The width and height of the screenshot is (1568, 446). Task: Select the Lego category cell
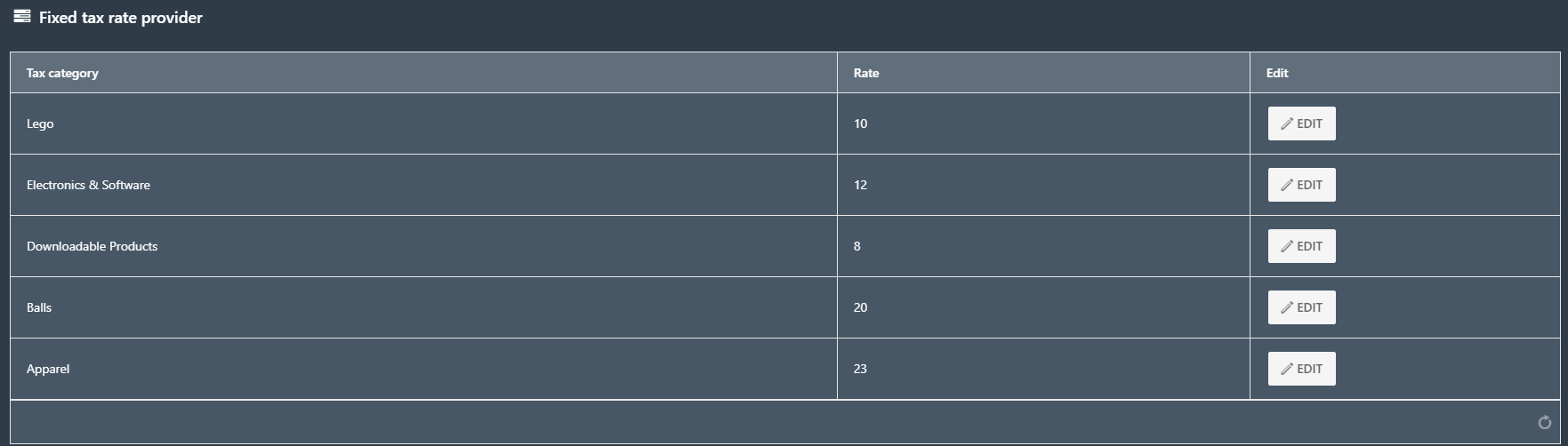pyautogui.click(x=423, y=123)
